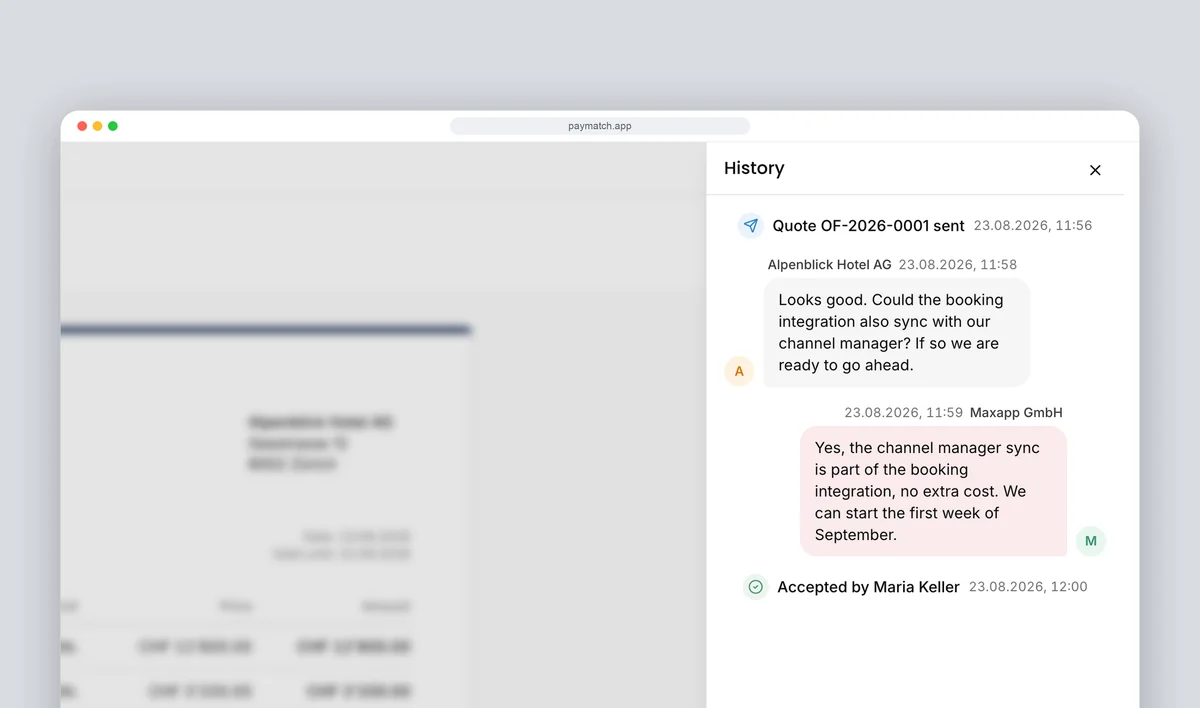Click the orange 'A' avatar
Screen dimensions: 1200x708
click(x=739, y=372)
